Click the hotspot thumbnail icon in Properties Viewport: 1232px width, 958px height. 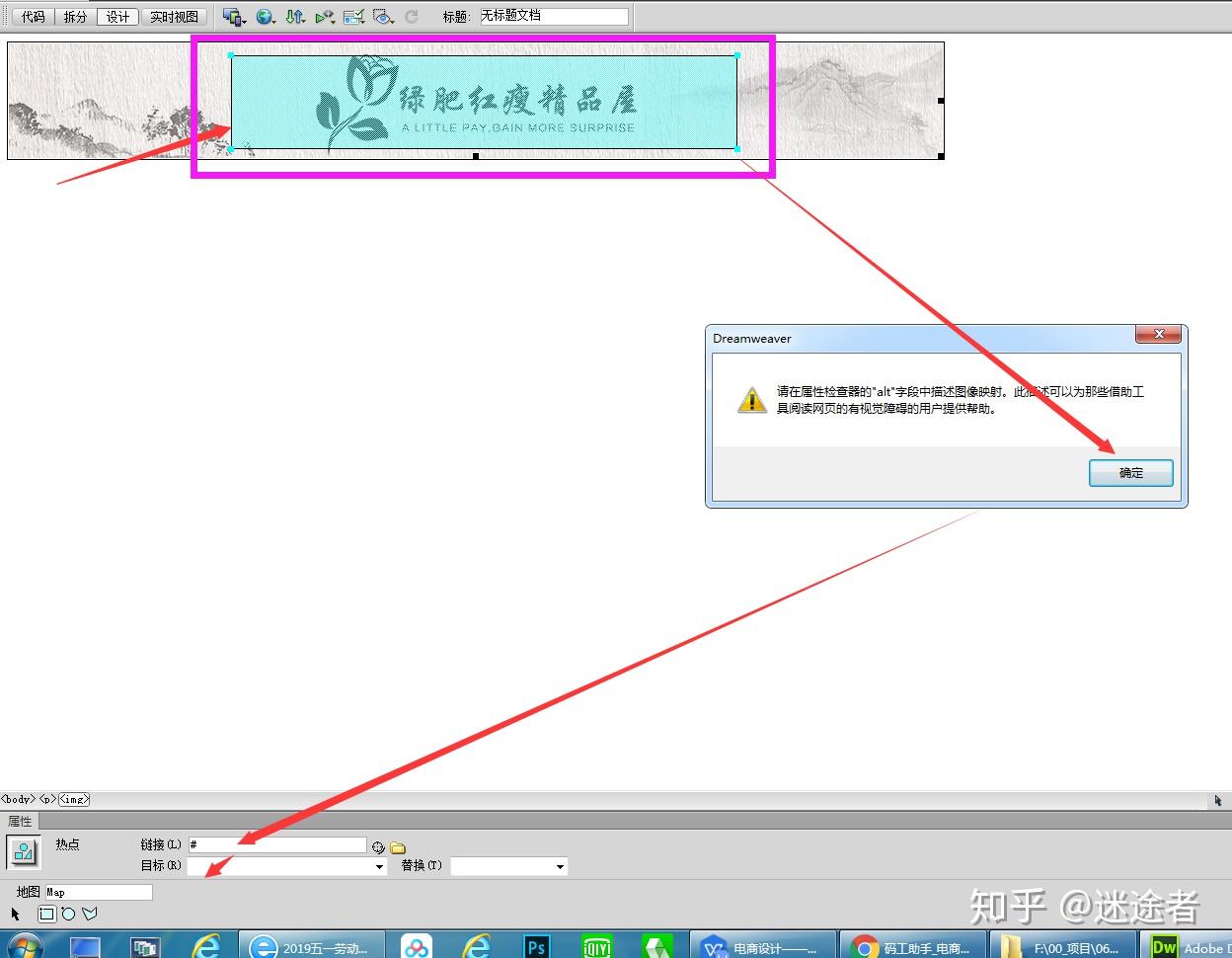24,850
